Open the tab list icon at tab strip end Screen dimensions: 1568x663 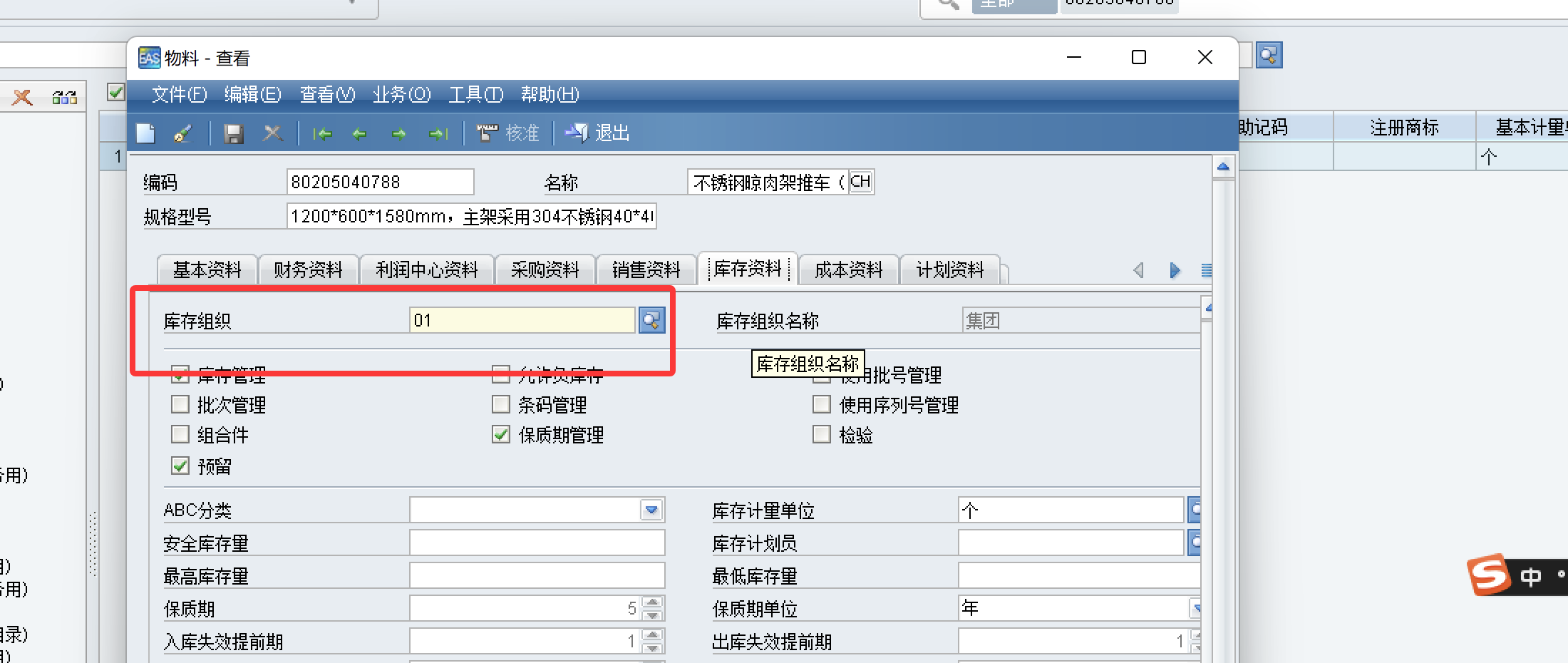(1206, 270)
